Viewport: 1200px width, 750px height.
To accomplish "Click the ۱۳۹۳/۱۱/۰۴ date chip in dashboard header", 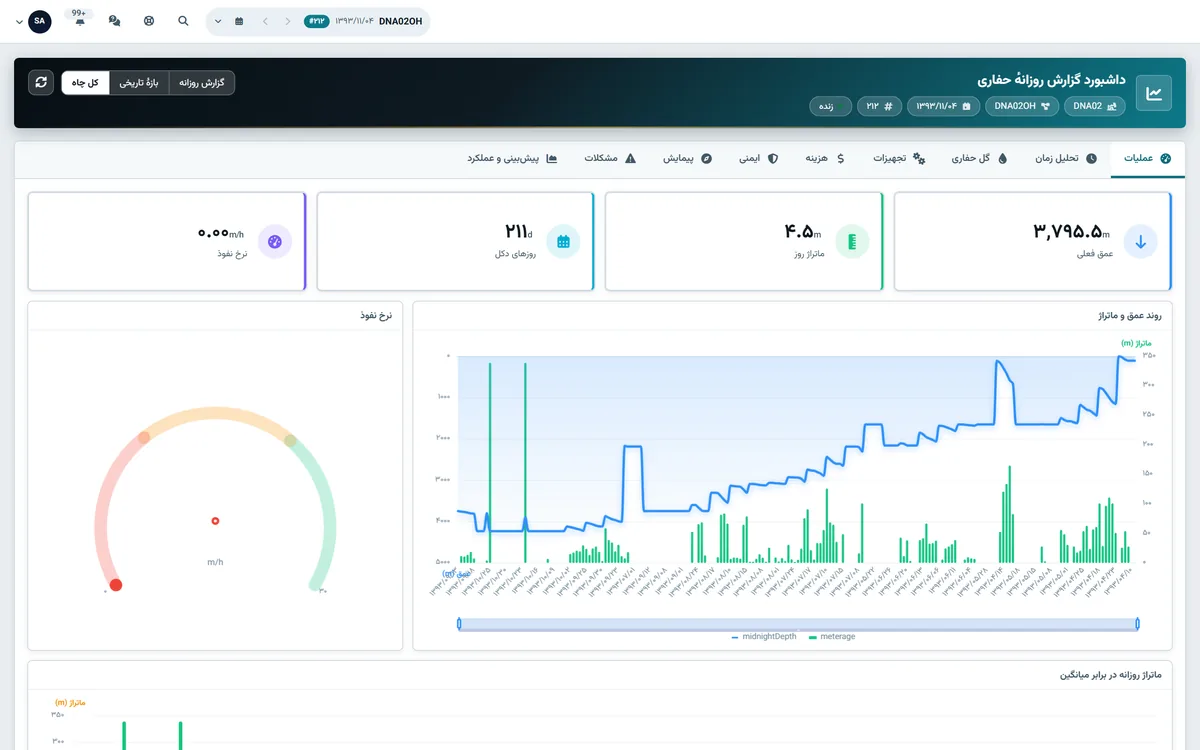I will [x=943, y=106].
